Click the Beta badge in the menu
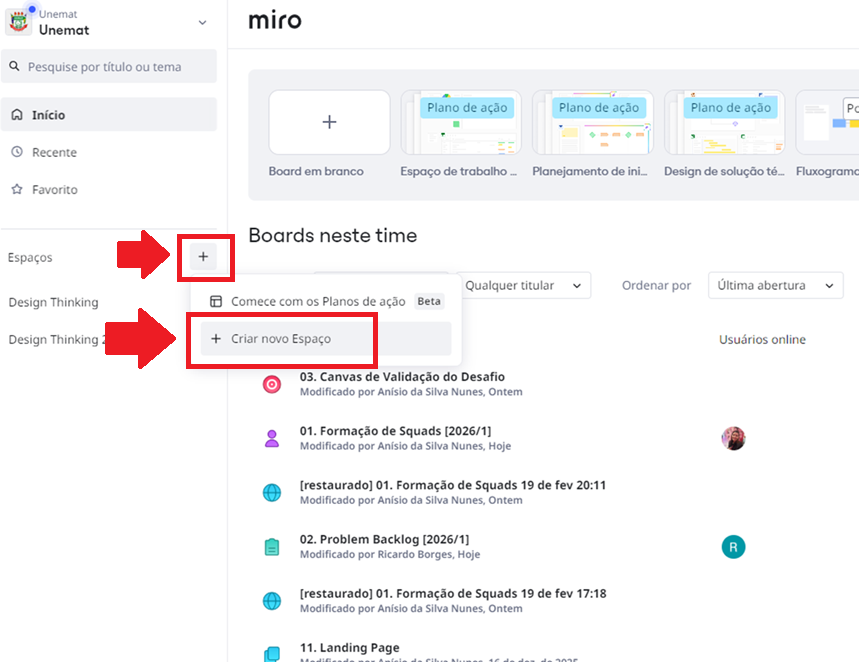This screenshot has width=859, height=662. (429, 301)
